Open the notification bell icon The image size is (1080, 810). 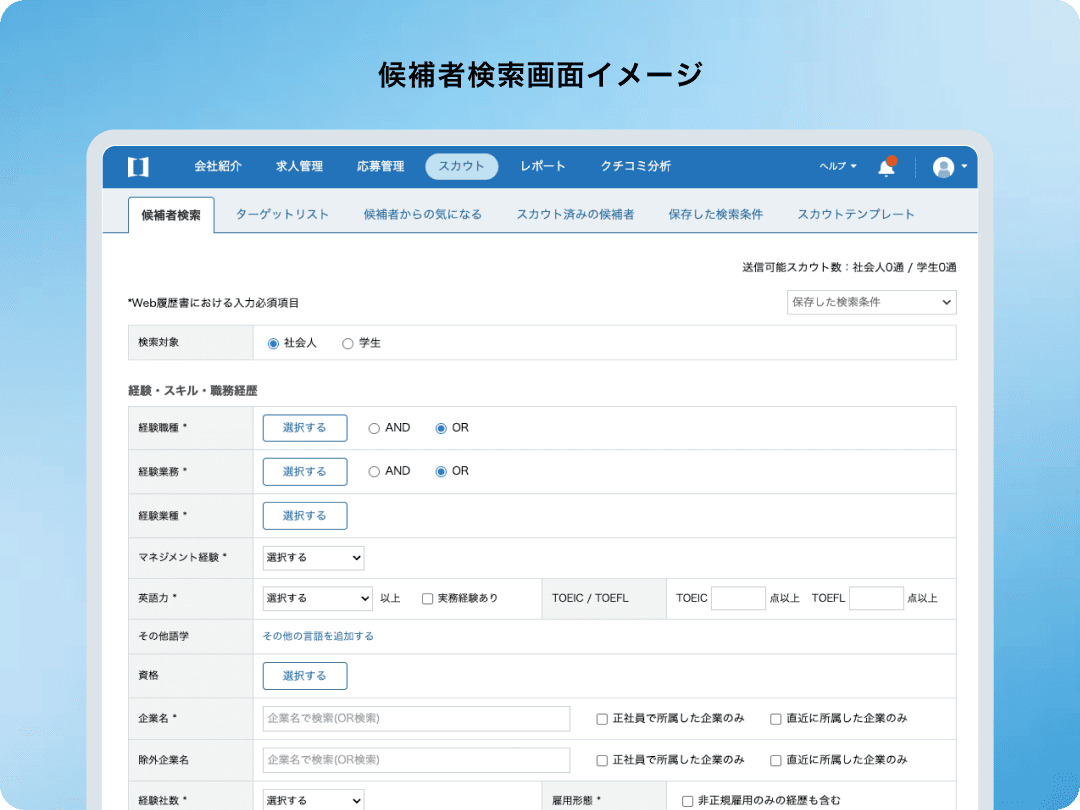pyautogui.click(x=886, y=167)
